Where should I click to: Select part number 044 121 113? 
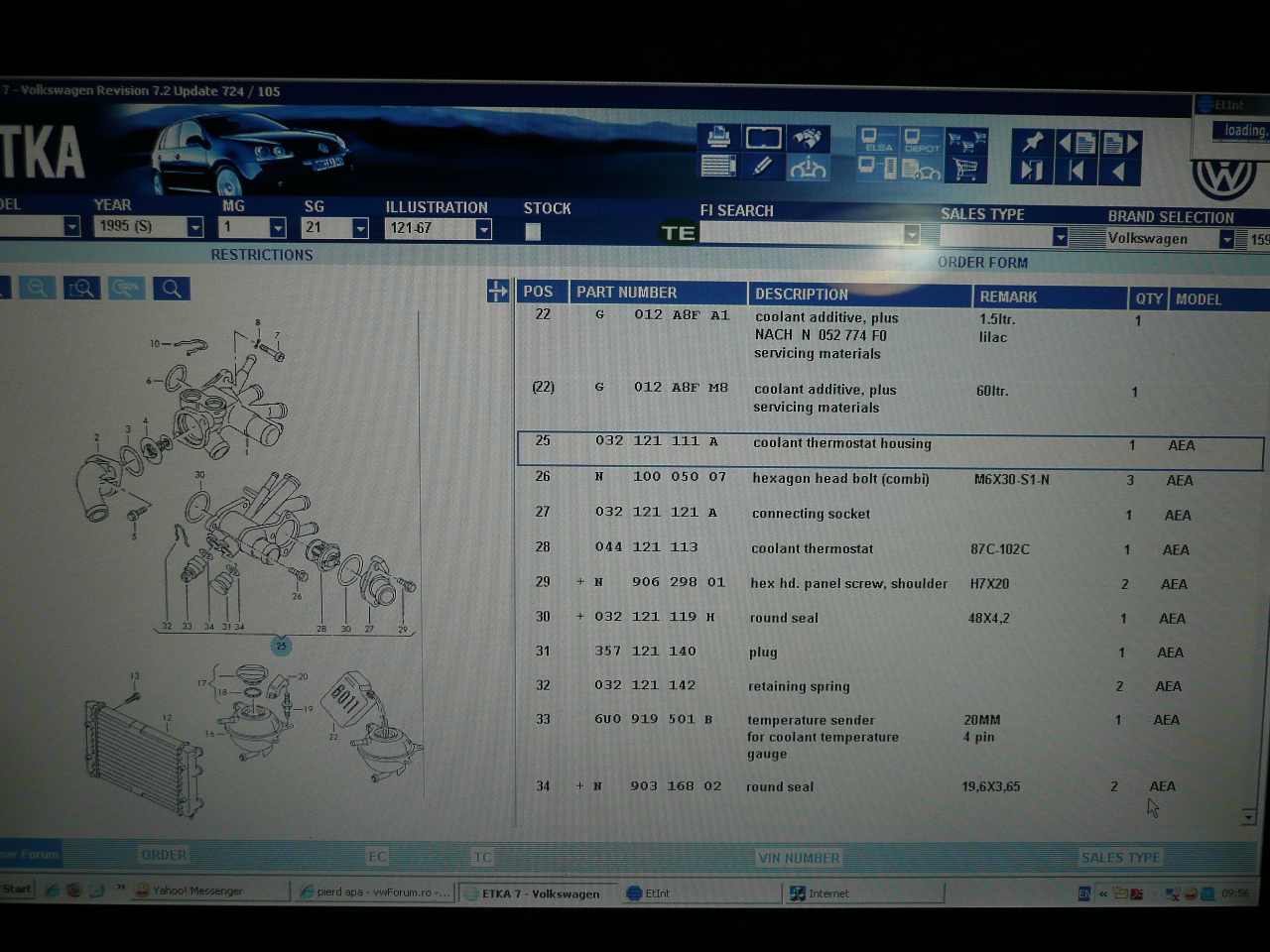(646, 547)
